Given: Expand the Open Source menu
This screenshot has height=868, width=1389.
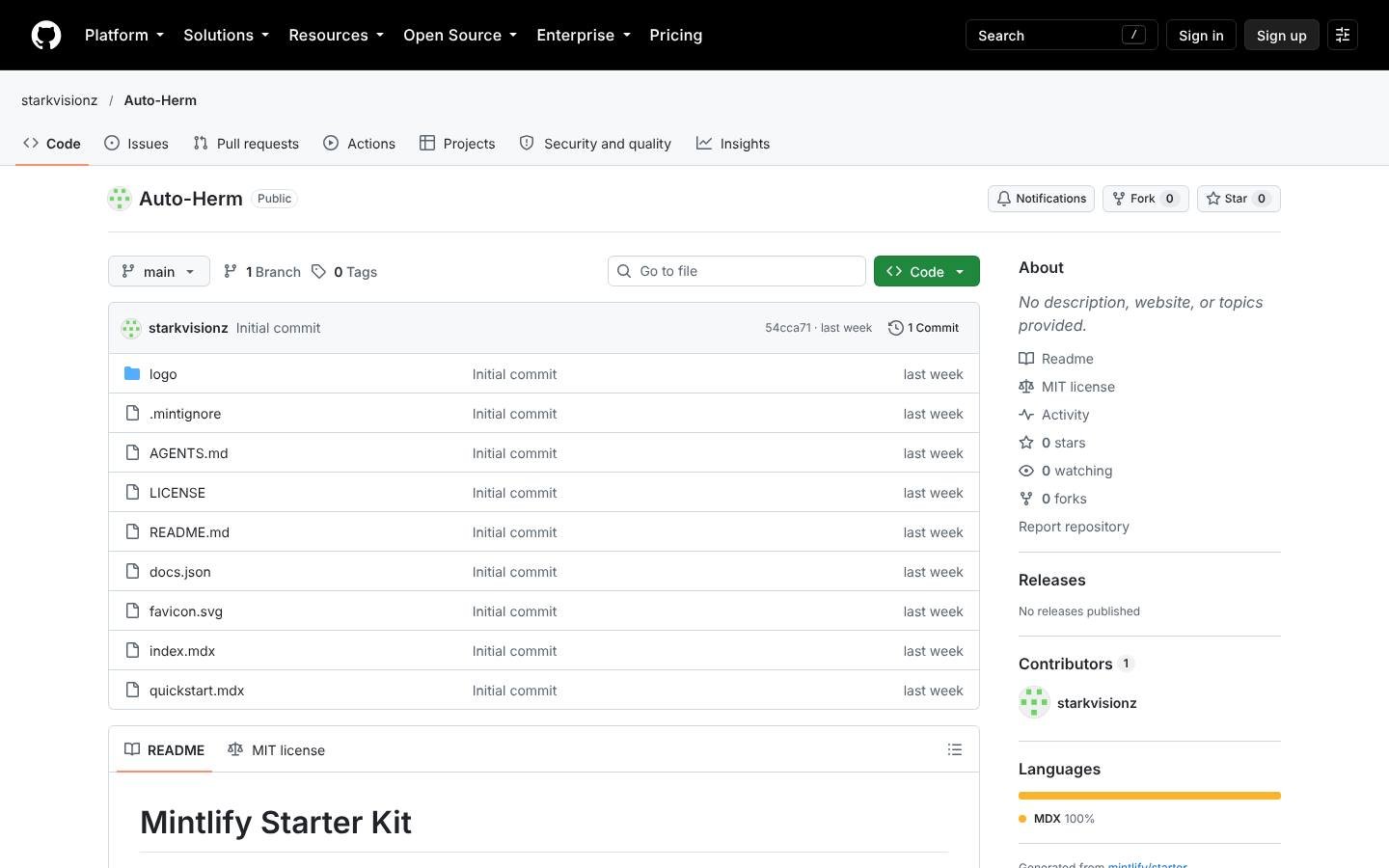Looking at the screenshot, I should (460, 35).
